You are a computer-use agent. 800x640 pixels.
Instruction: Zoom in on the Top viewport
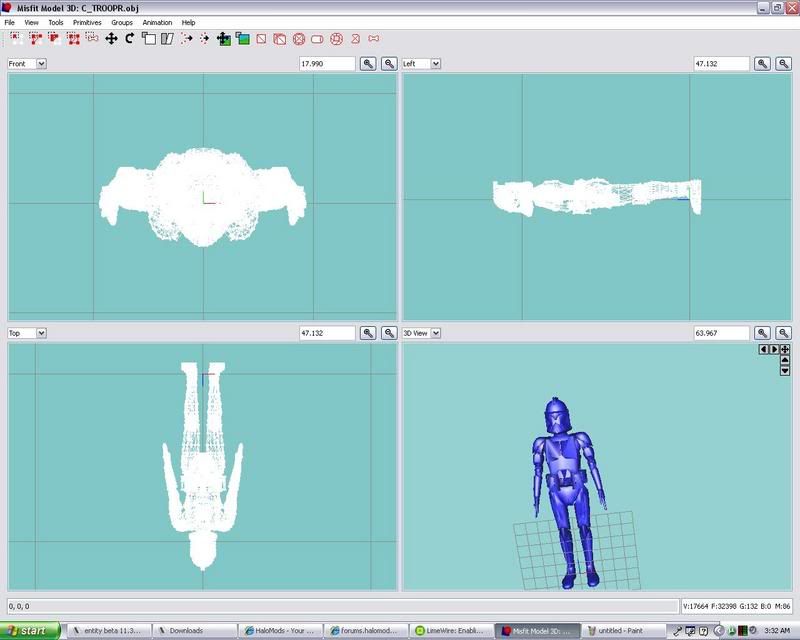point(368,333)
